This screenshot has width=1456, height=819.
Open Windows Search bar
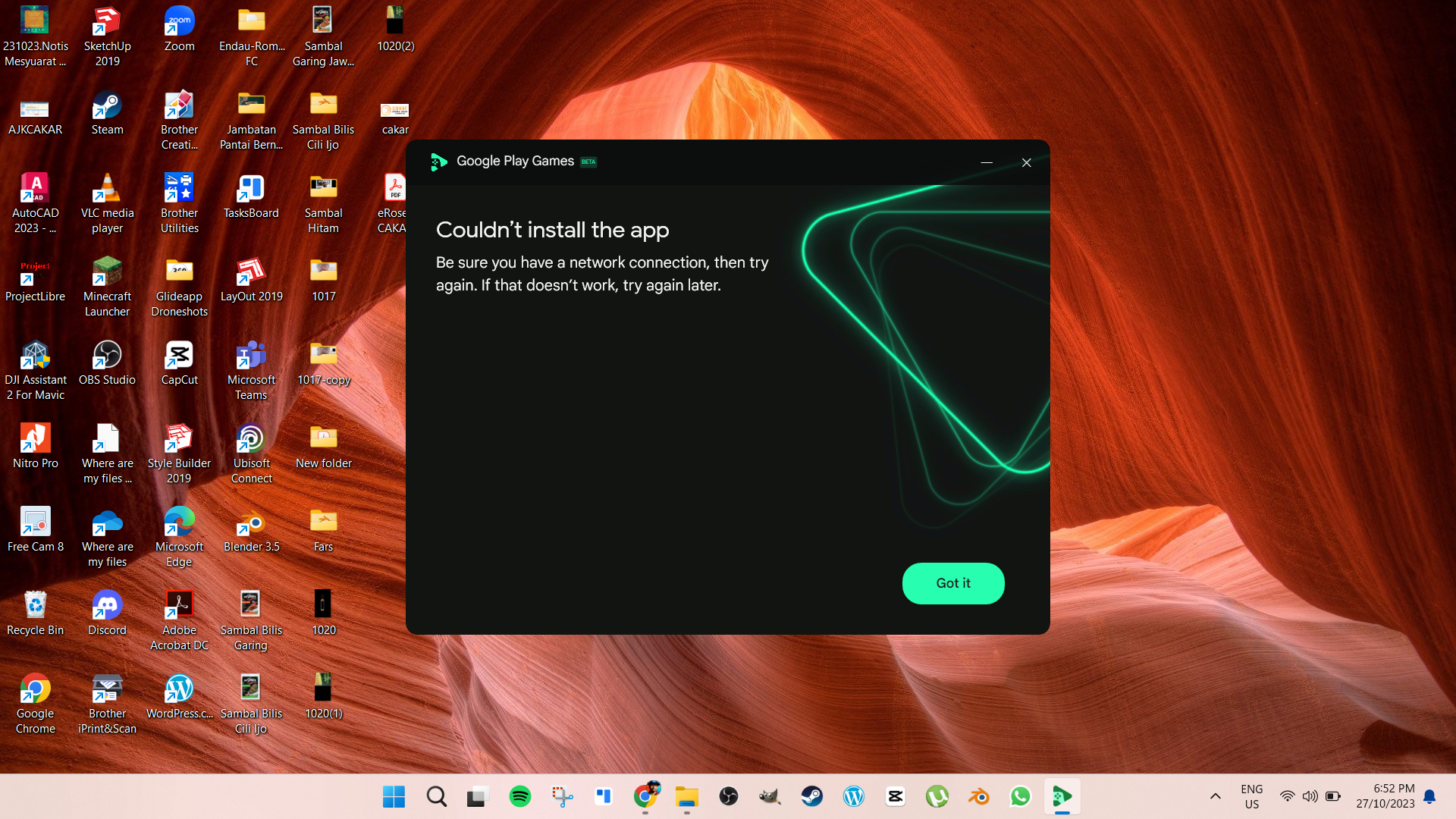point(436,796)
